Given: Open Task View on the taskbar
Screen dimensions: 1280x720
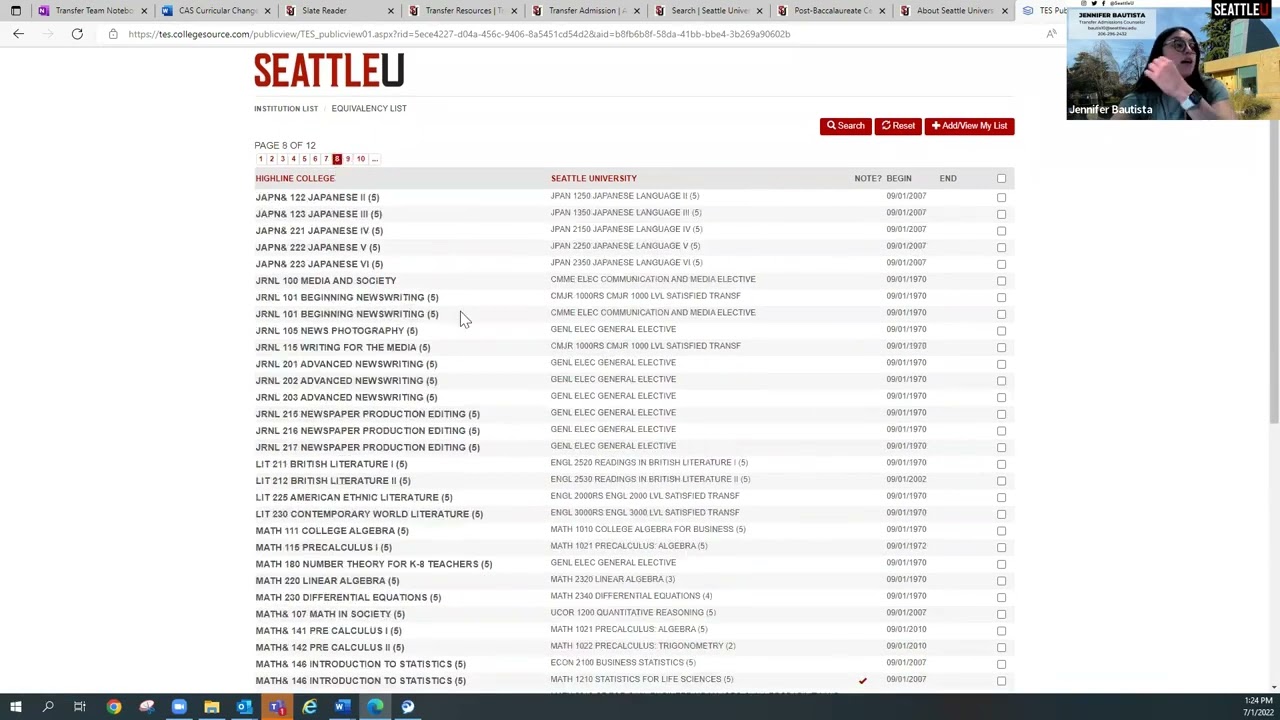Looking at the screenshot, I should [80, 707].
